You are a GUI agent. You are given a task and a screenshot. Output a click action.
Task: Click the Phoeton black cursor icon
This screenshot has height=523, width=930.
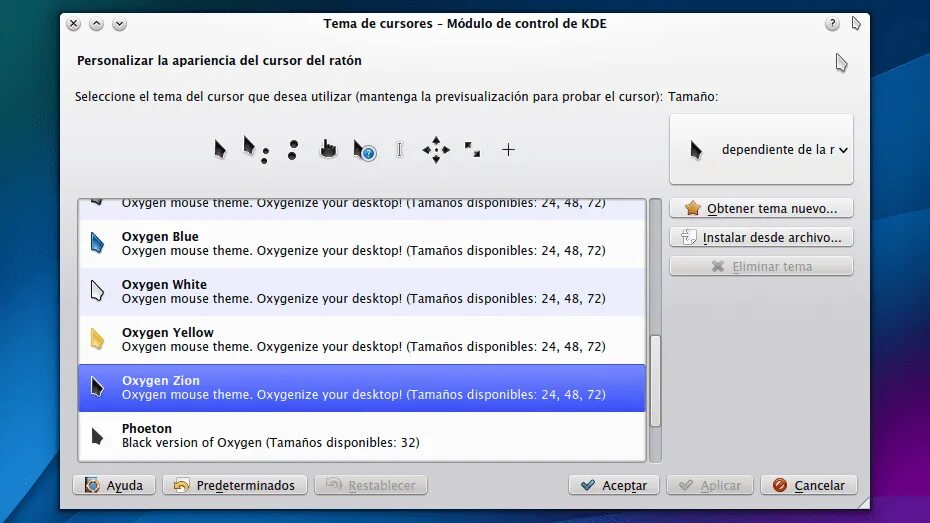(97, 436)
